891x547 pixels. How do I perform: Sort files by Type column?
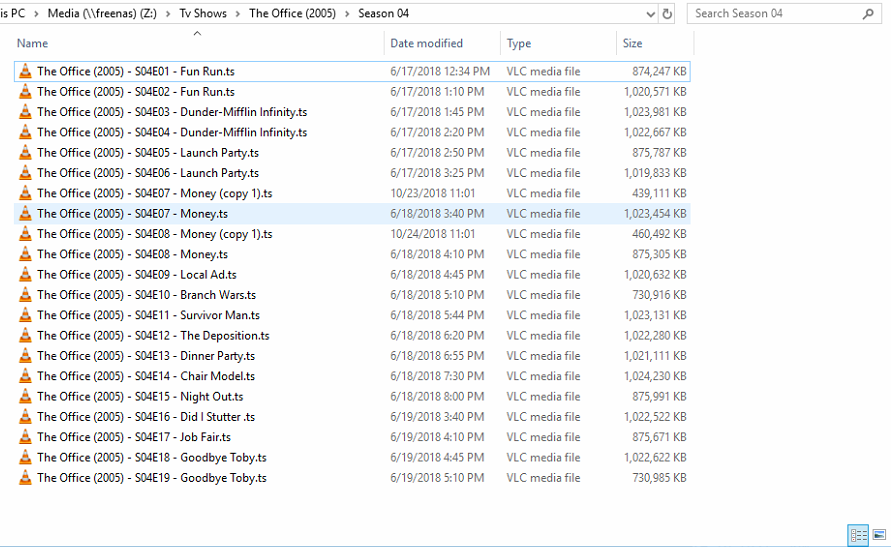coord(519,43)
